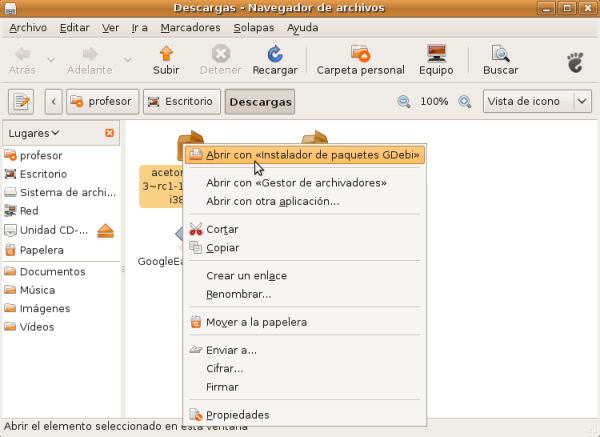600x437 pixels.
Task: Toggle the location text edit button
Action: pyautogui.click(x=21, y=101)
